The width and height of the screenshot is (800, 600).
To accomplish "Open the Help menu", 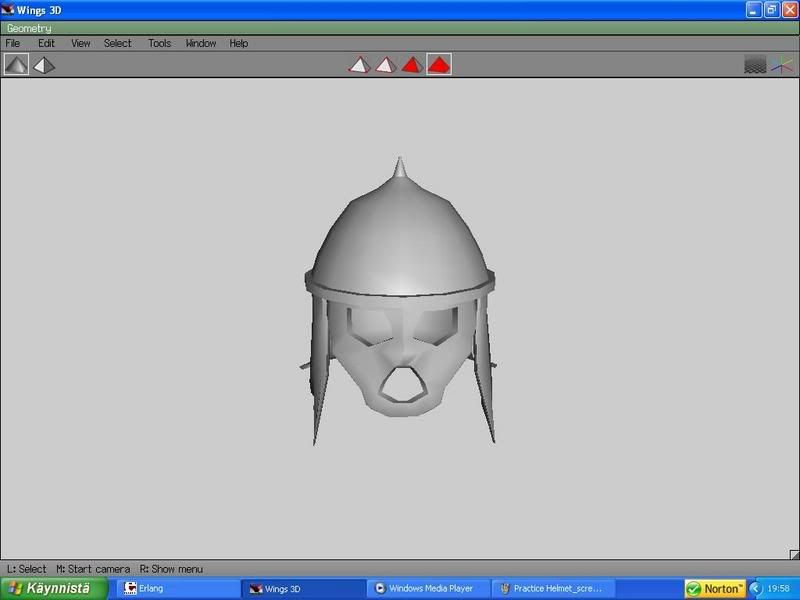I will 238,44.
